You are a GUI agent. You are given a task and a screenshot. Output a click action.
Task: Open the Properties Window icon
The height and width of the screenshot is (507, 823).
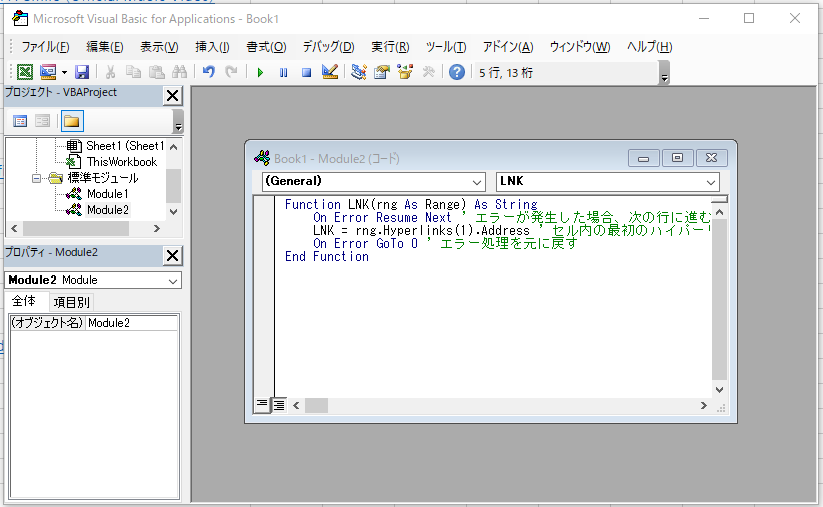click(382, 72)
